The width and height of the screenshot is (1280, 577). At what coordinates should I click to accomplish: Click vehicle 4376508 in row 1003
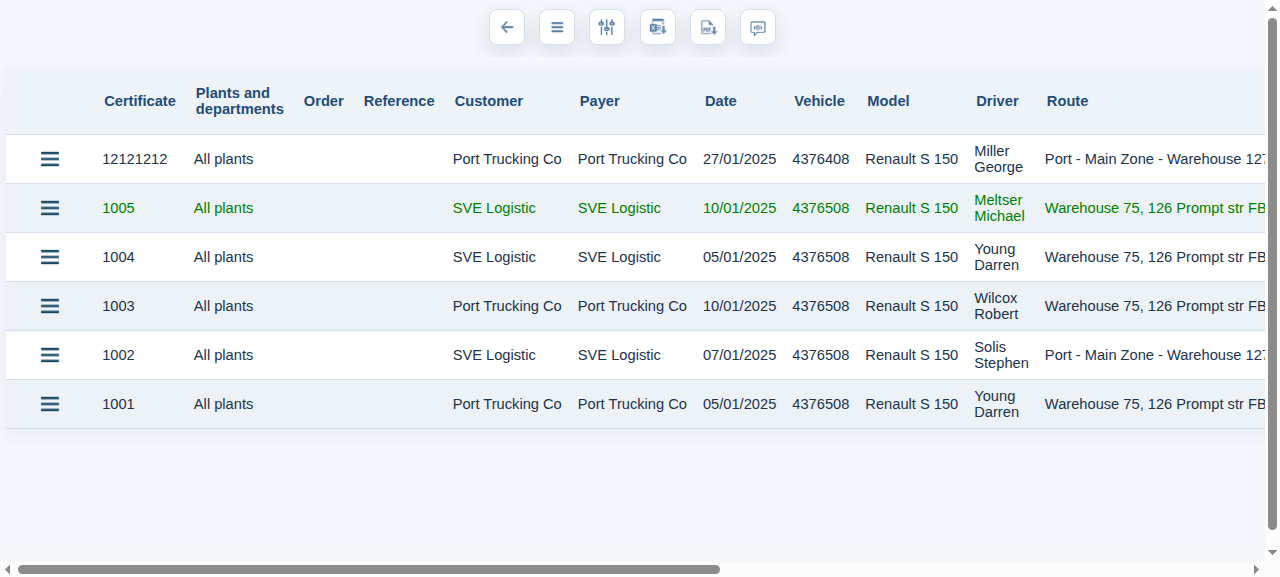point(821,306)
